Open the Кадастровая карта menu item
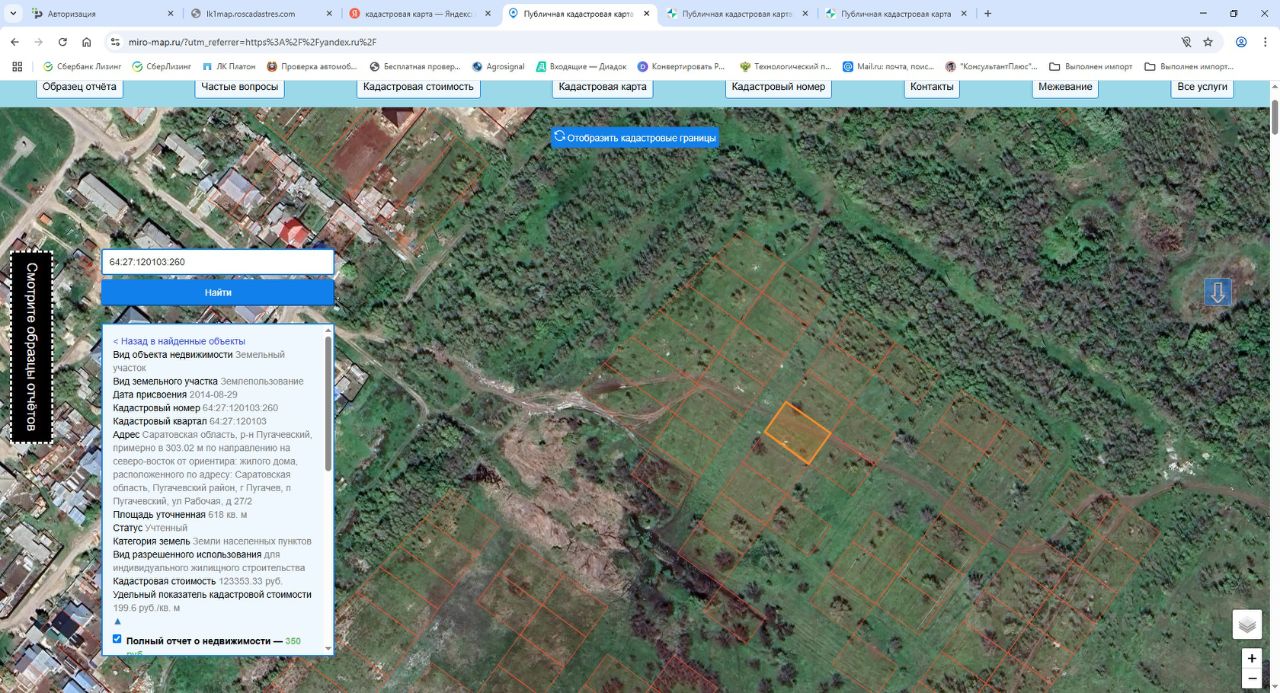Viewport: 1280px width, 693px height. [603, 87]
